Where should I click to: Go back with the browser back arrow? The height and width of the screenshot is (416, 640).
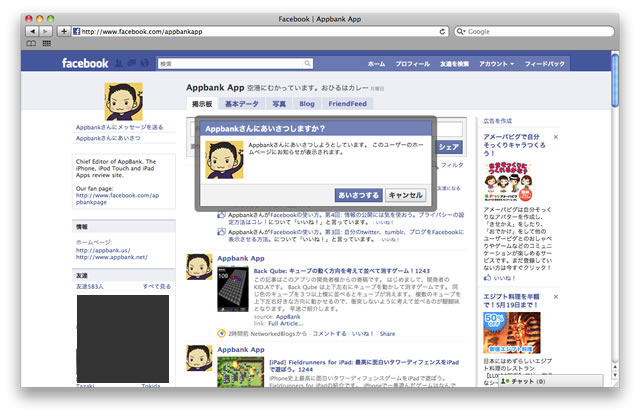click(32, 31)
